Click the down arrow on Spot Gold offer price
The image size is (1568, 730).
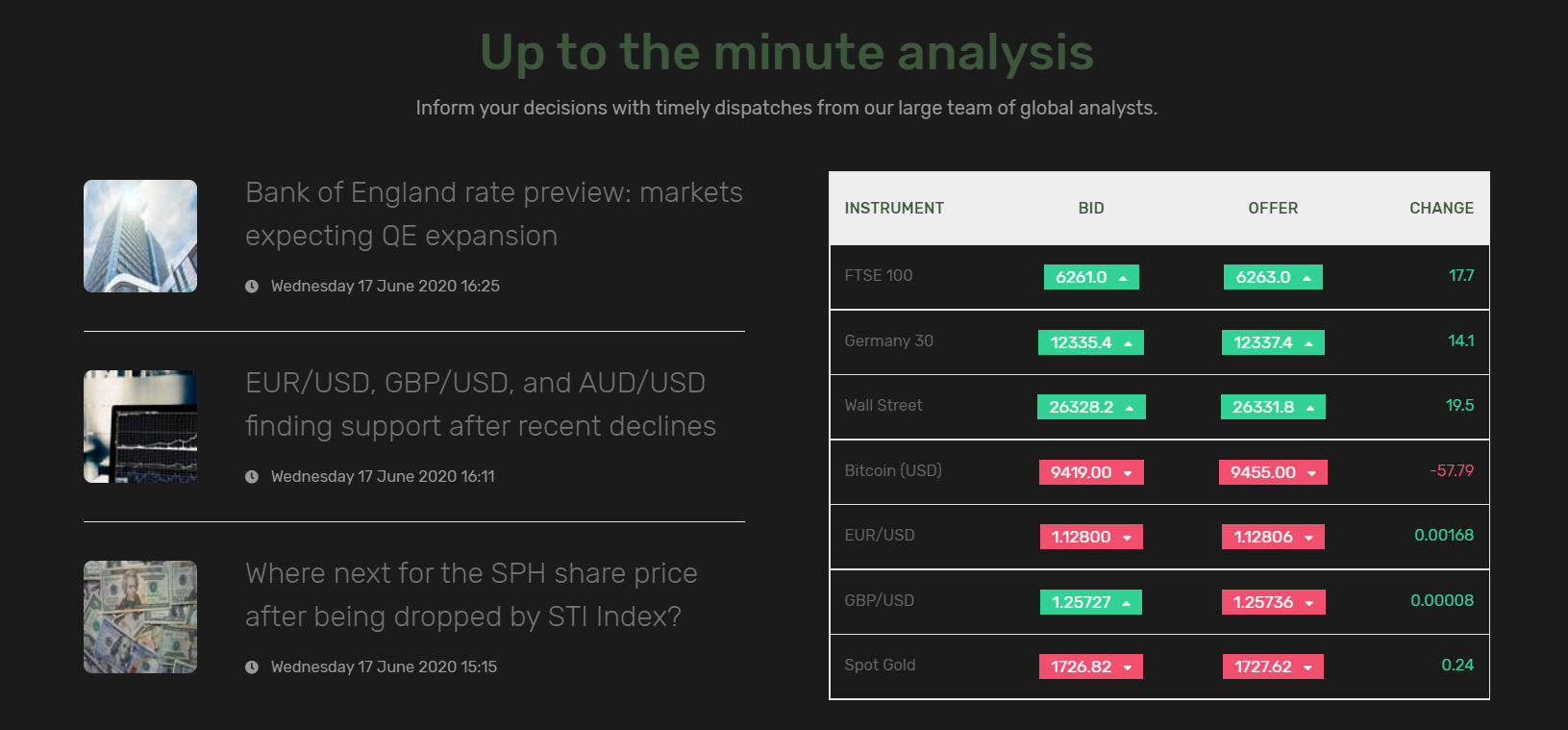1306,666
